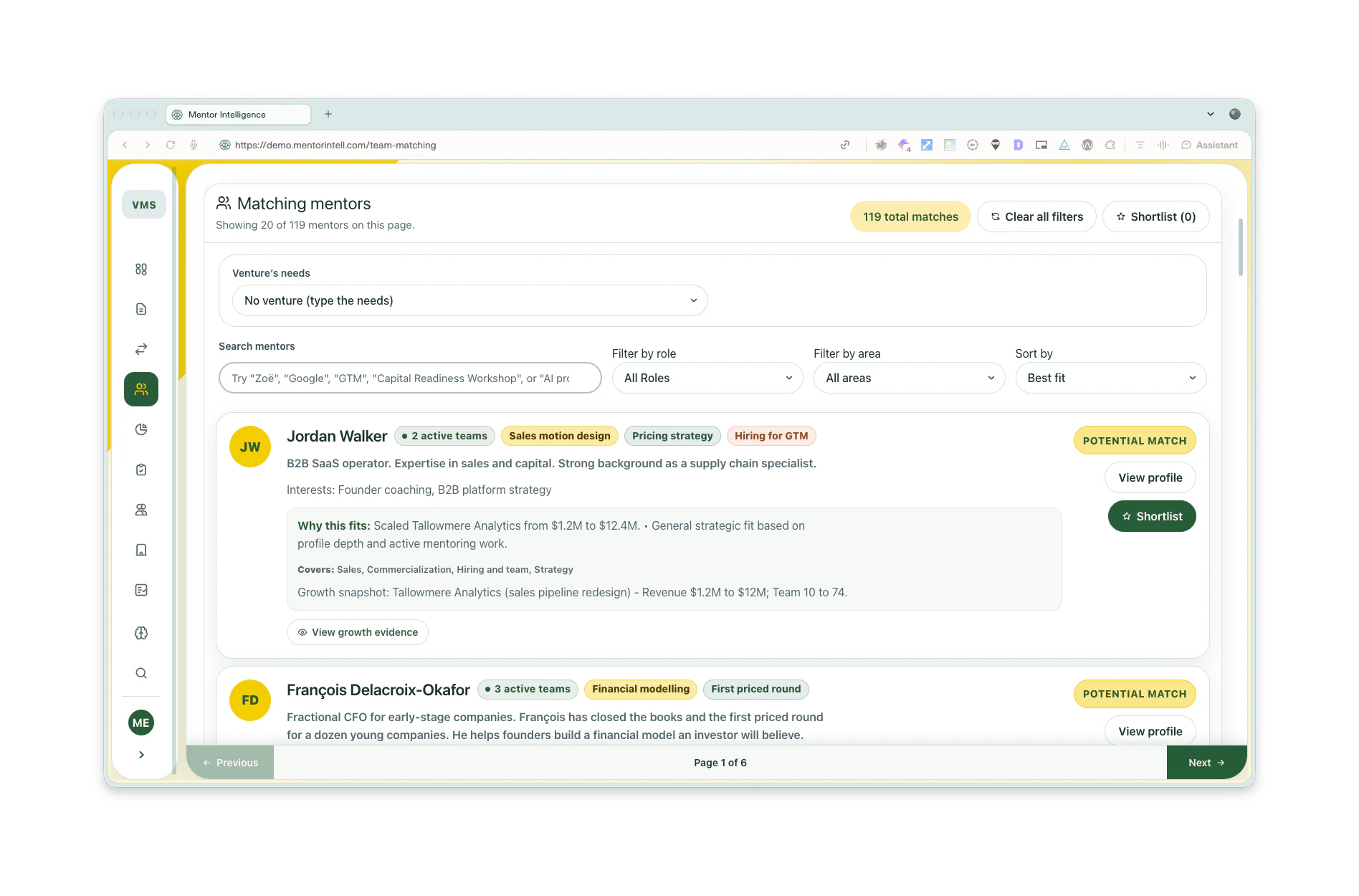
Task: Click the browser address bar URL
Action: [x=335, y=145]
